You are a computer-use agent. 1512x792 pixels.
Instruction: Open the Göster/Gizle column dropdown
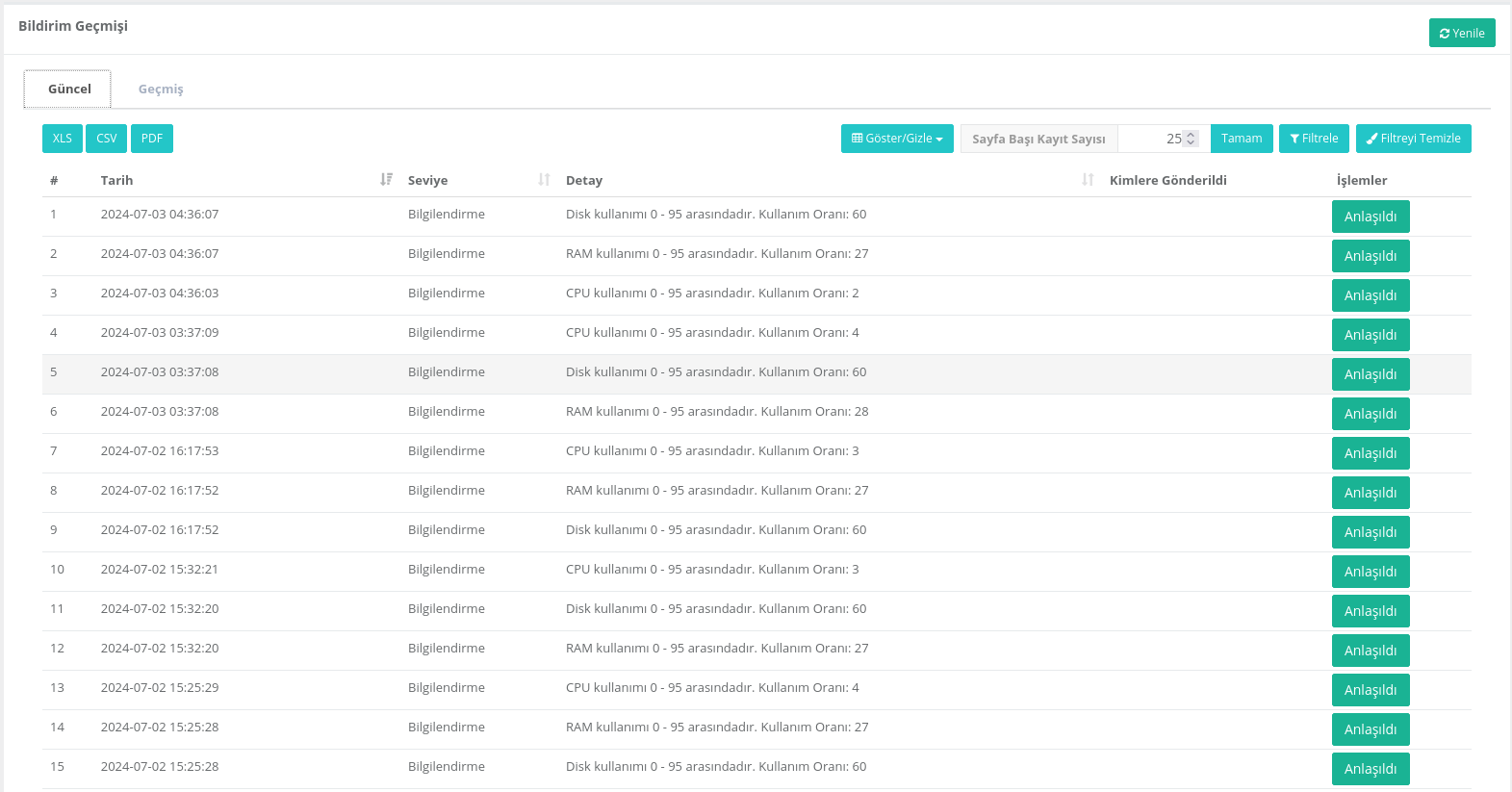point(897,139)
